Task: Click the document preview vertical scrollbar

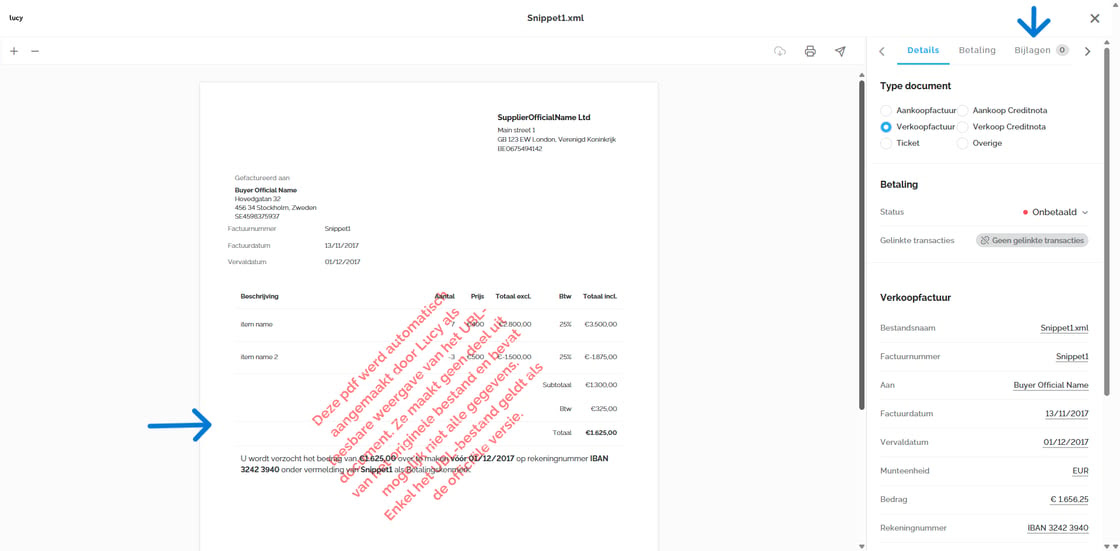Action: 861,244
